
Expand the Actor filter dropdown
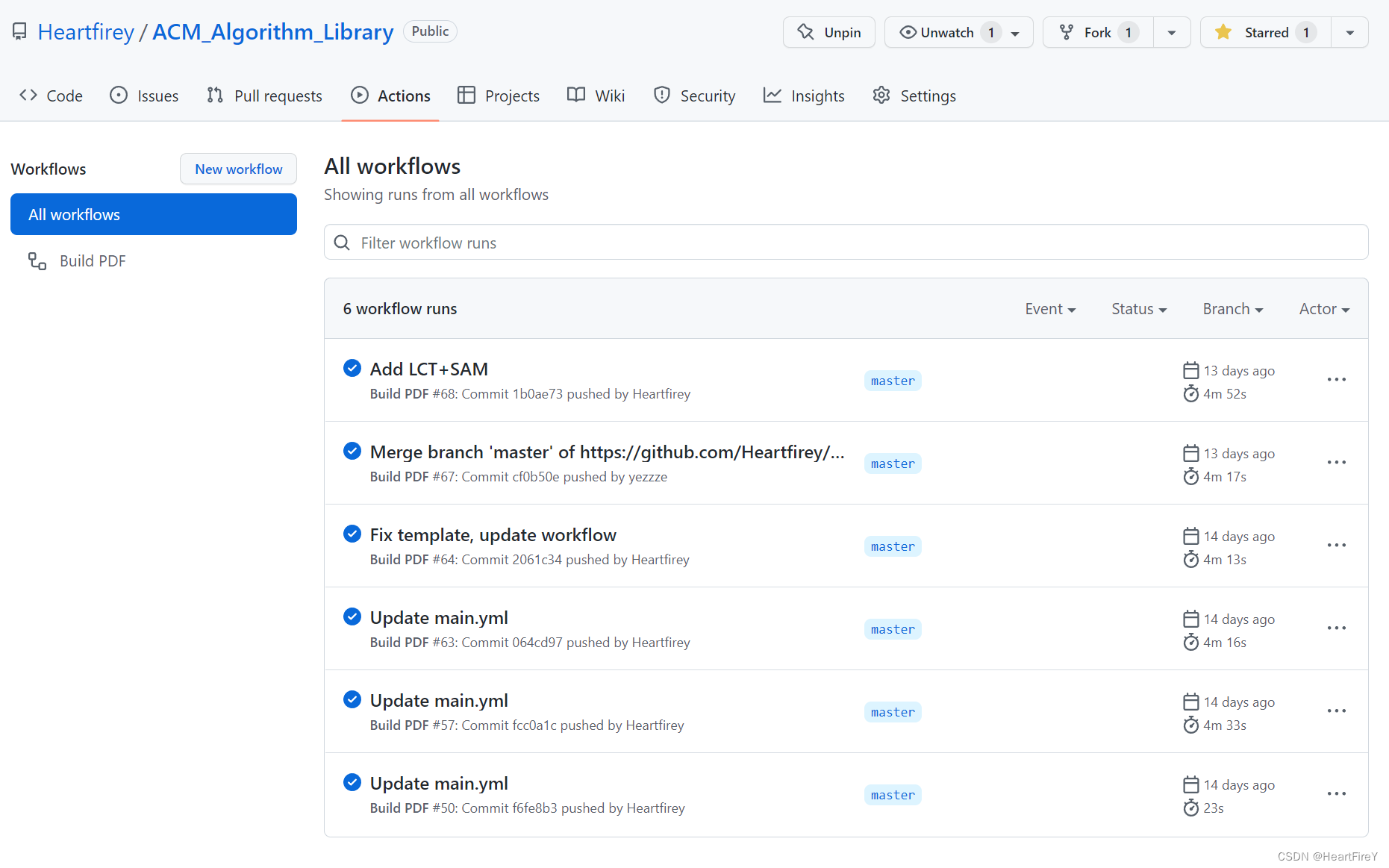(x=1324, y=309)
